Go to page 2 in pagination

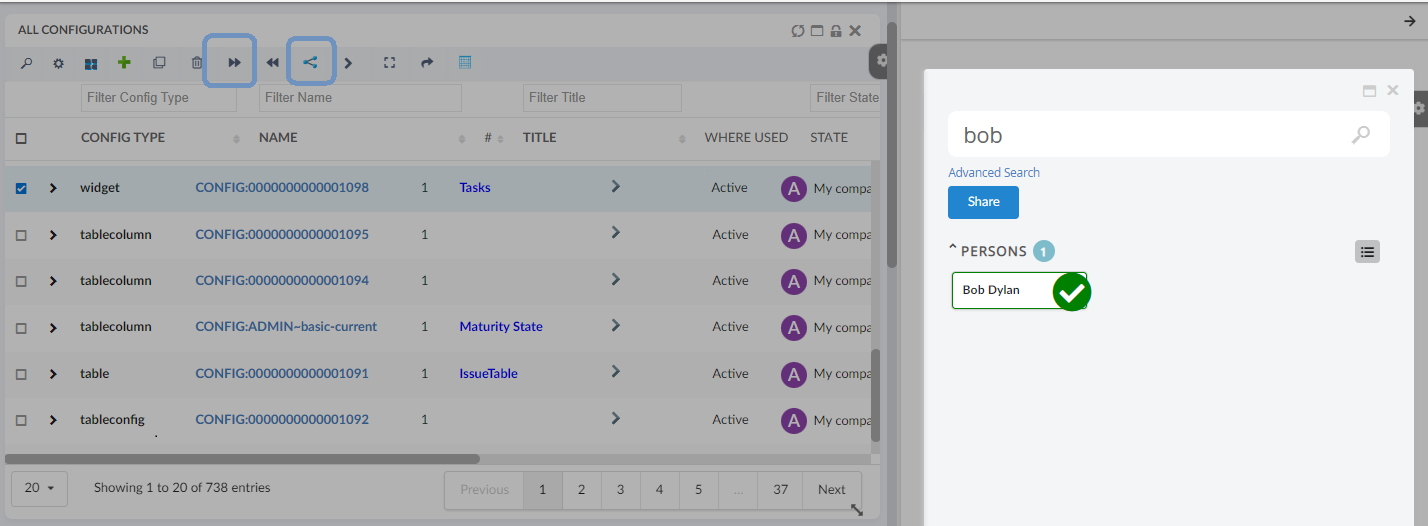pos(581,490)
